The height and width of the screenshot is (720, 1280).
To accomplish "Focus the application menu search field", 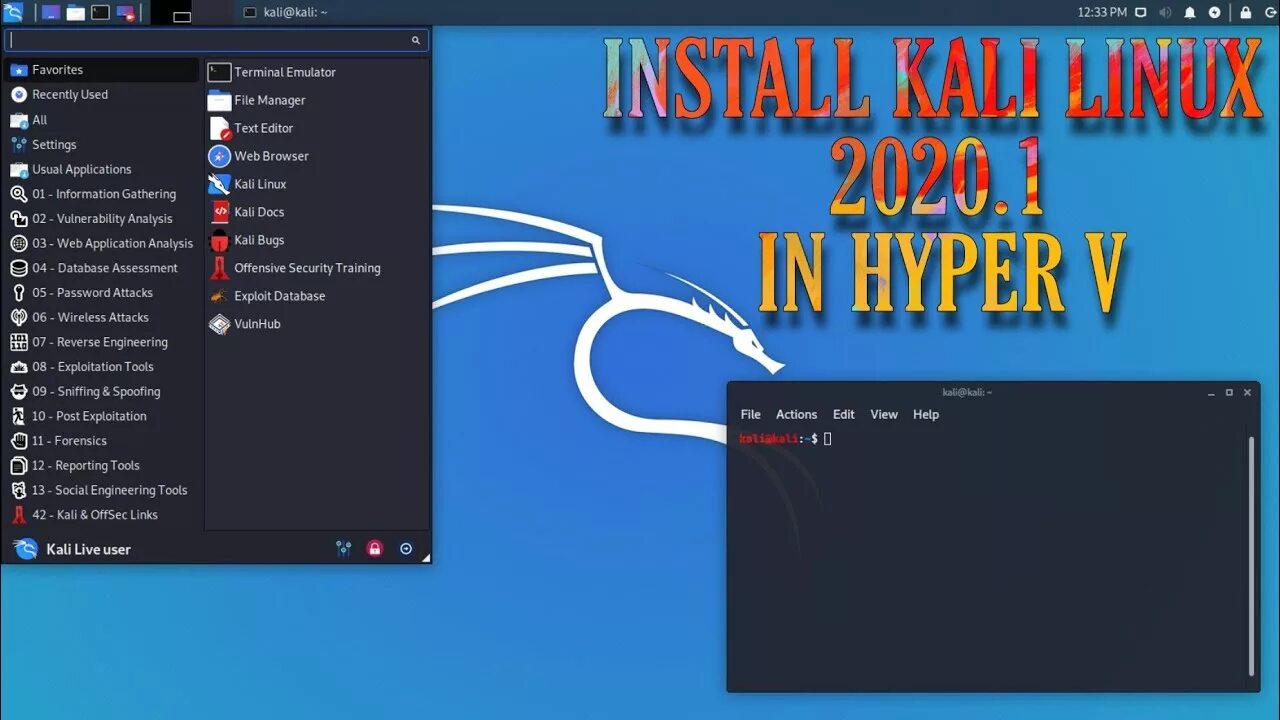I will point(216,40).
